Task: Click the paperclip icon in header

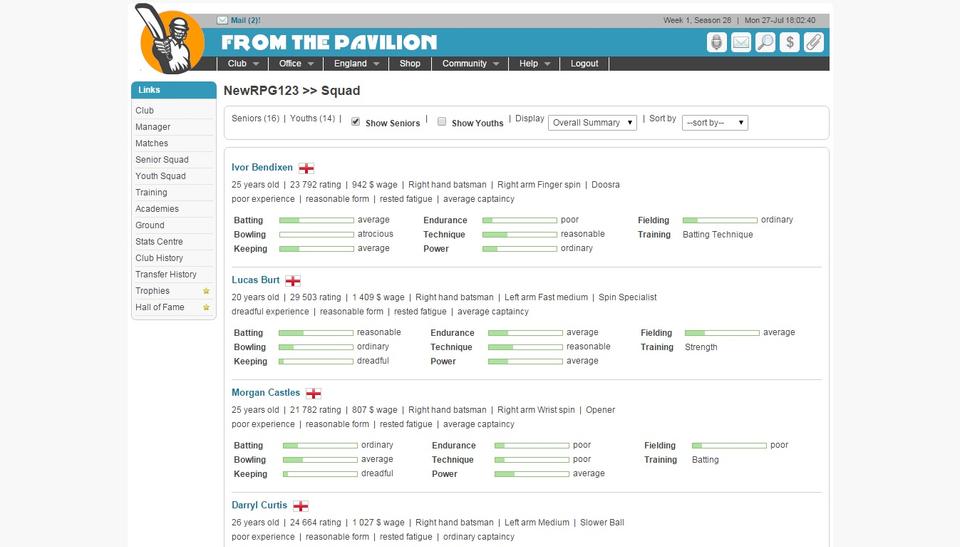Action: [814, 42]
